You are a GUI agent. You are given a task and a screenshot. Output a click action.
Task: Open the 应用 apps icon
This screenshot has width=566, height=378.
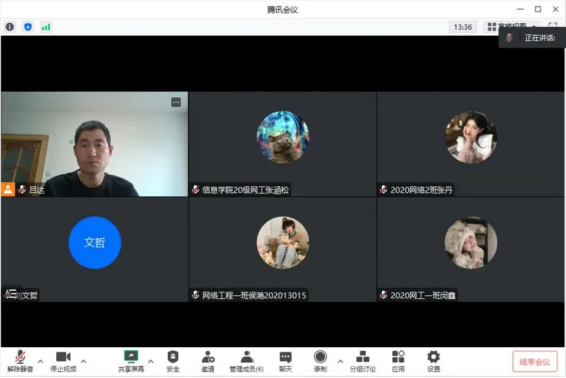(x=398, y=361)
